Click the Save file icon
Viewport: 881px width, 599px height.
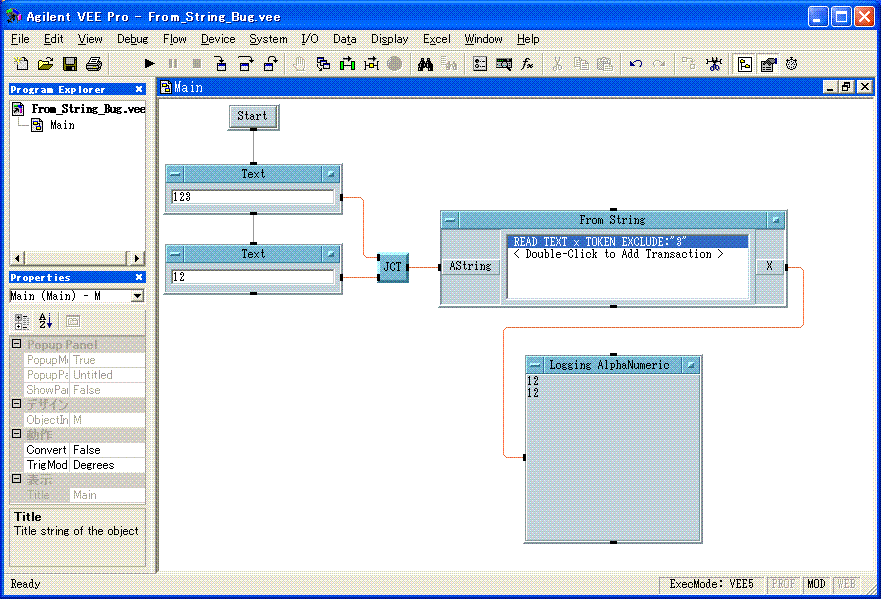(70, 64)
